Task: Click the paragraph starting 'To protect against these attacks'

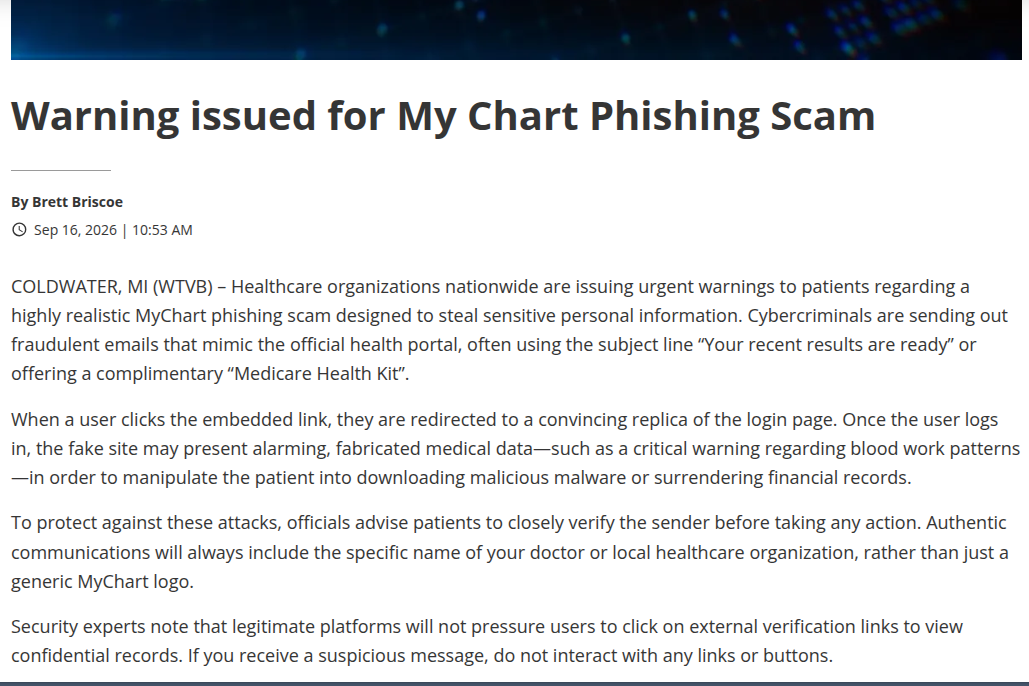Action: 510,552
